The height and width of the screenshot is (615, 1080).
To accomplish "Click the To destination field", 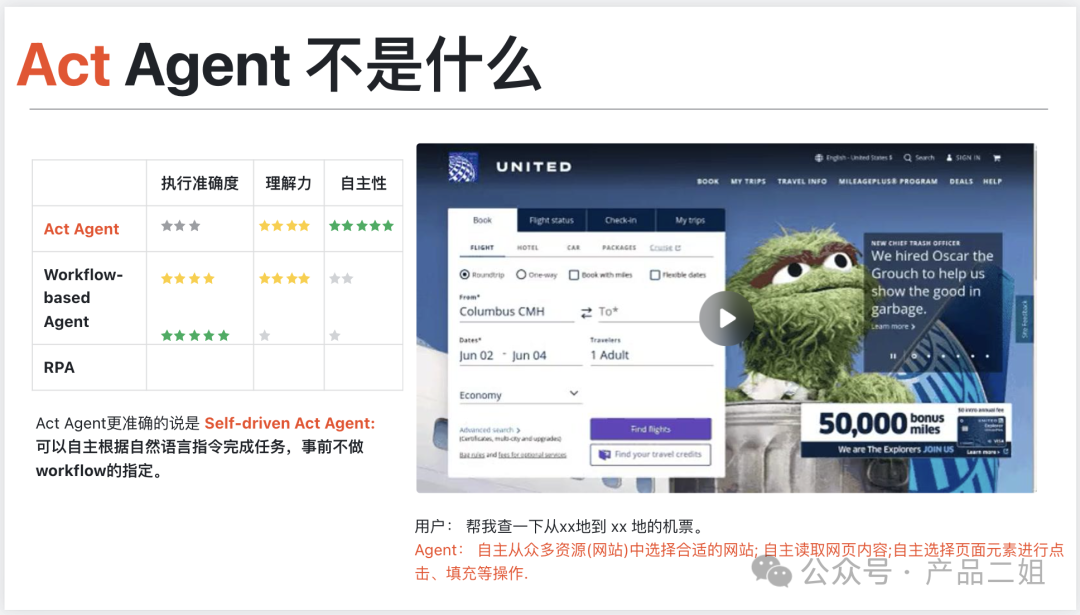I will [x=647, y=312].
